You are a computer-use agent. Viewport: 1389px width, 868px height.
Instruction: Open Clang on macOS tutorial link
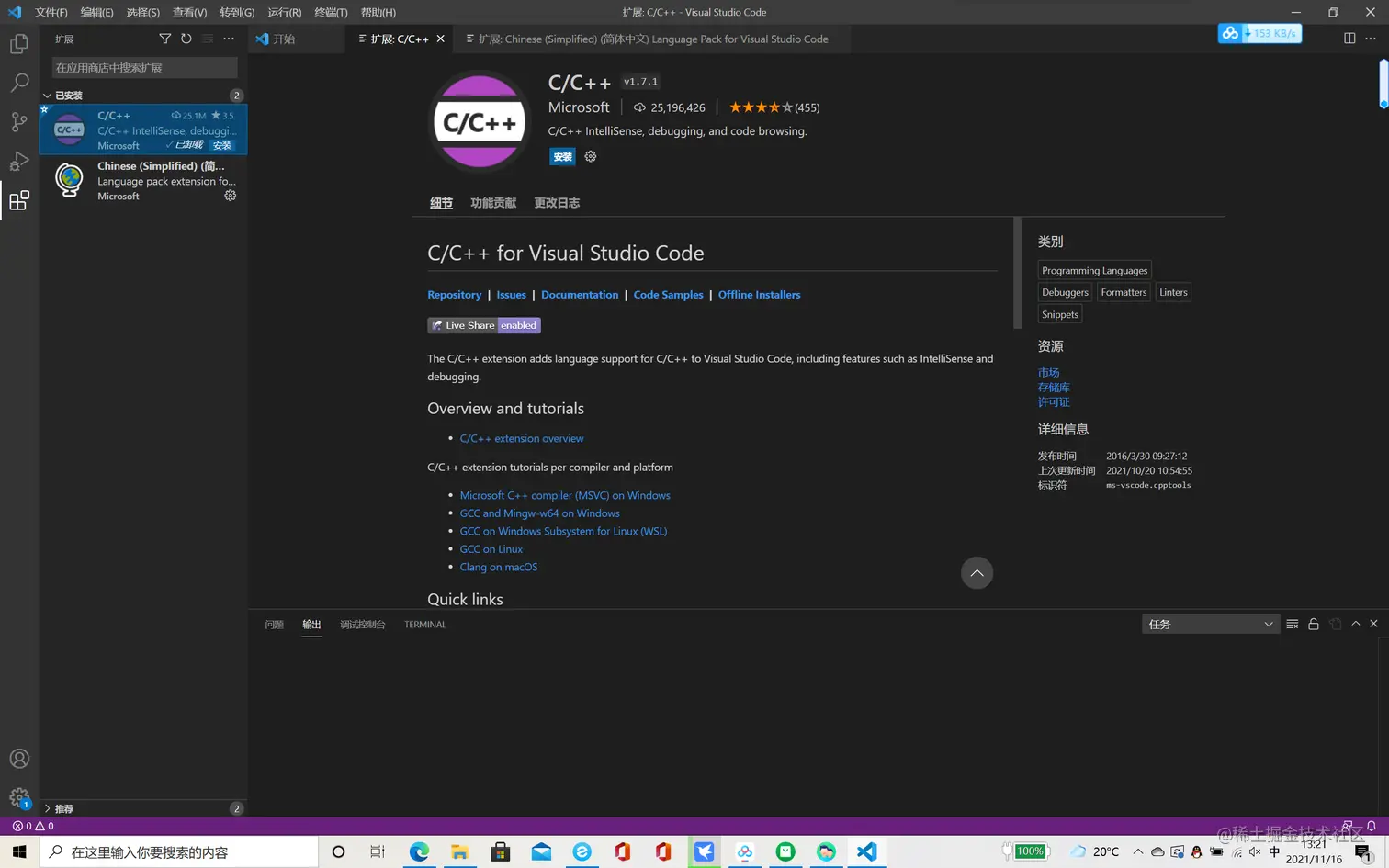[x=499, y=567]
